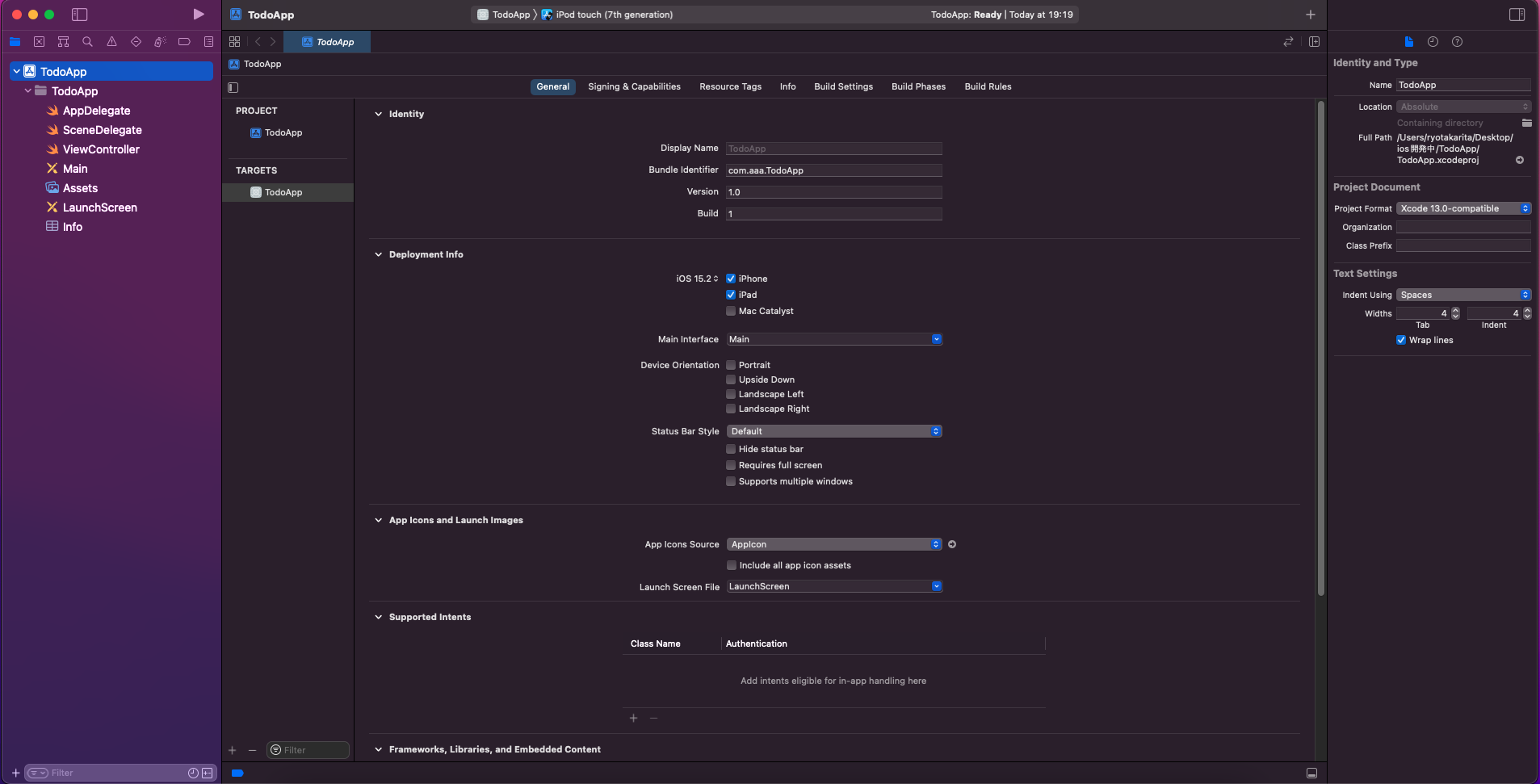Select iPod touch run destination

click(607, 15)
